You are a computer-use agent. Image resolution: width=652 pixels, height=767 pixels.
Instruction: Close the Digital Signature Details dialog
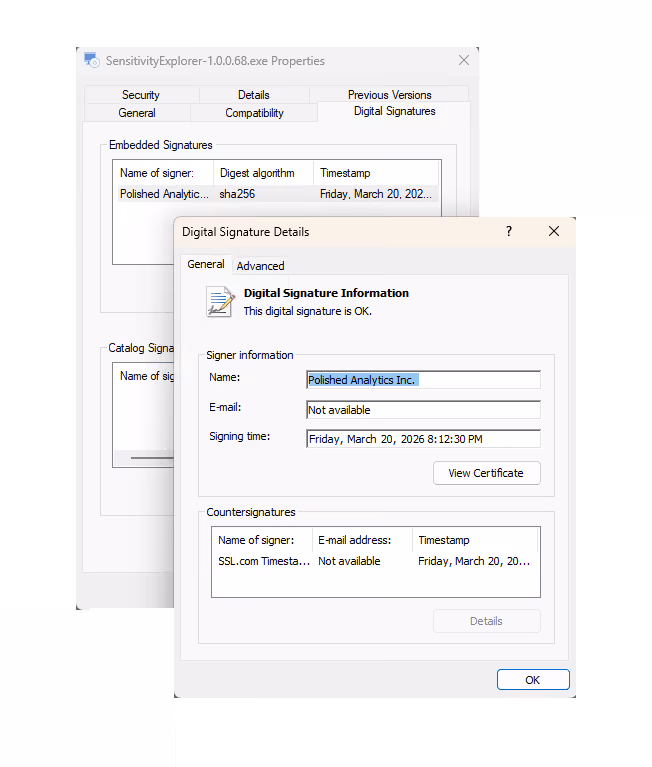click(x=554, y=231)
